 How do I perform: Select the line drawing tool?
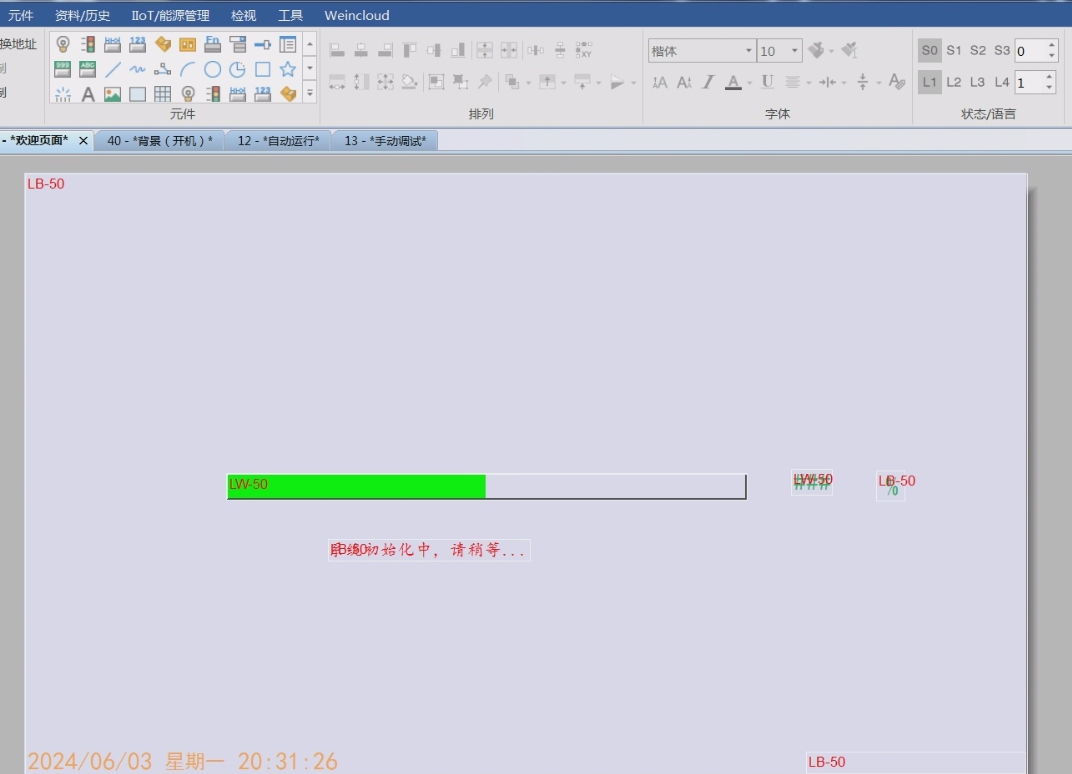click(x=113, y=69)
